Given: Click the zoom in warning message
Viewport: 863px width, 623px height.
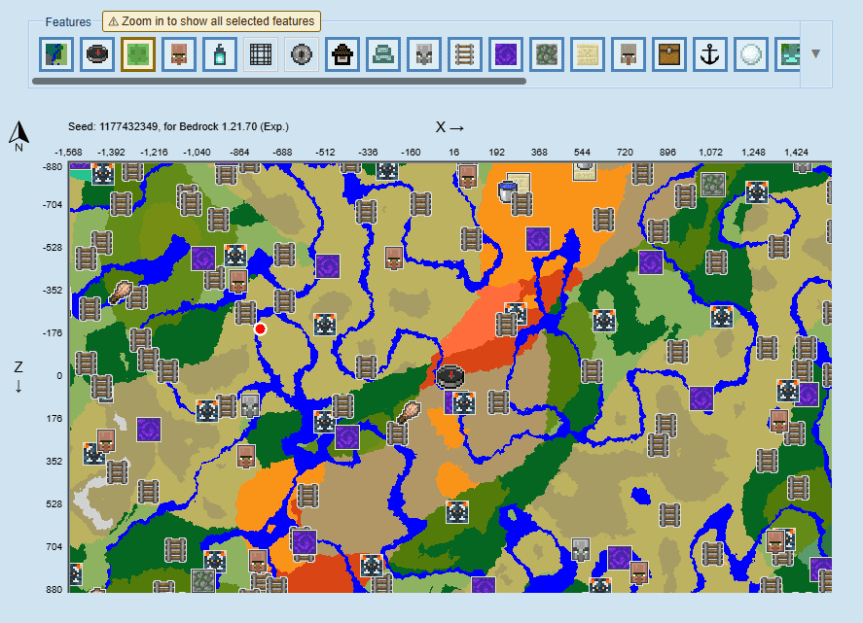Looking at the screenshot, I should pyautogui.click(x=211, y=20).
